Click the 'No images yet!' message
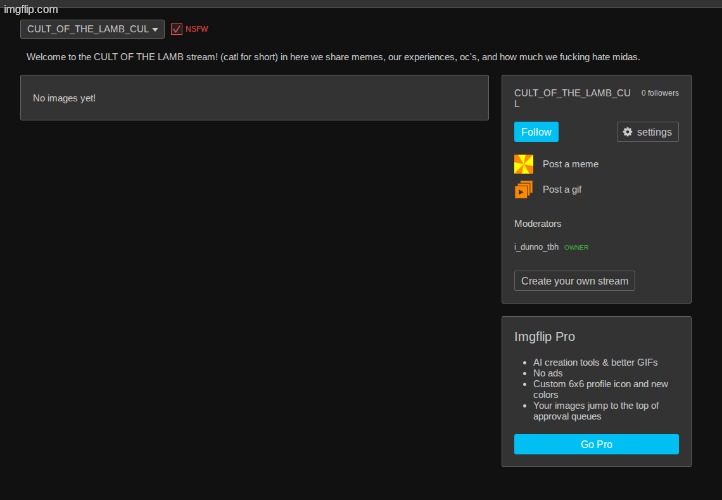 pos(64,98)
